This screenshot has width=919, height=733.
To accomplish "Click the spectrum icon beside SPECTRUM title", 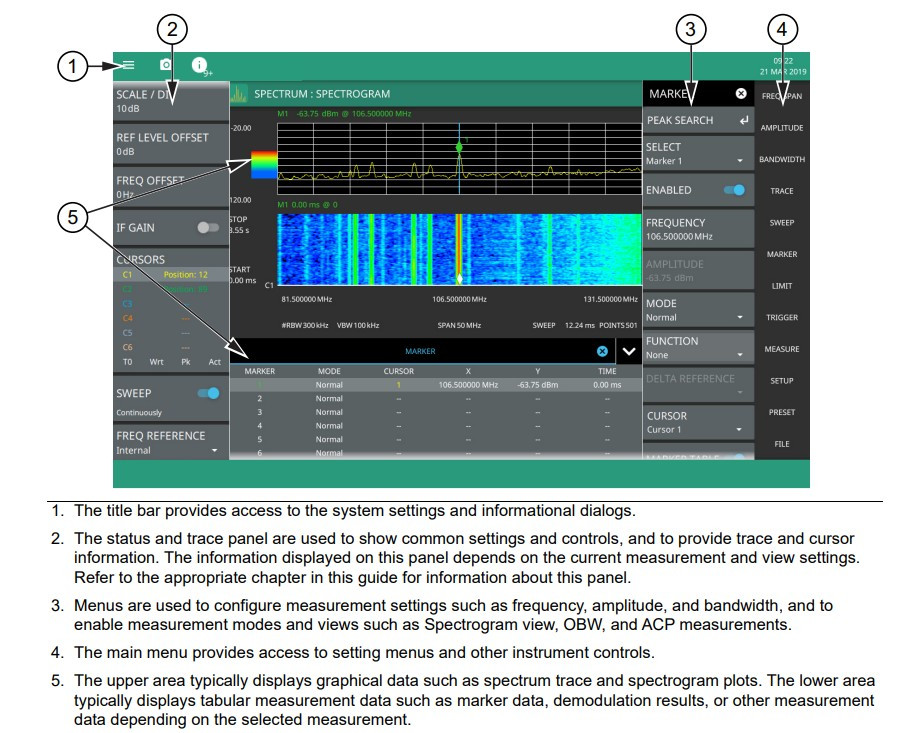I will [x=239, y=94].
